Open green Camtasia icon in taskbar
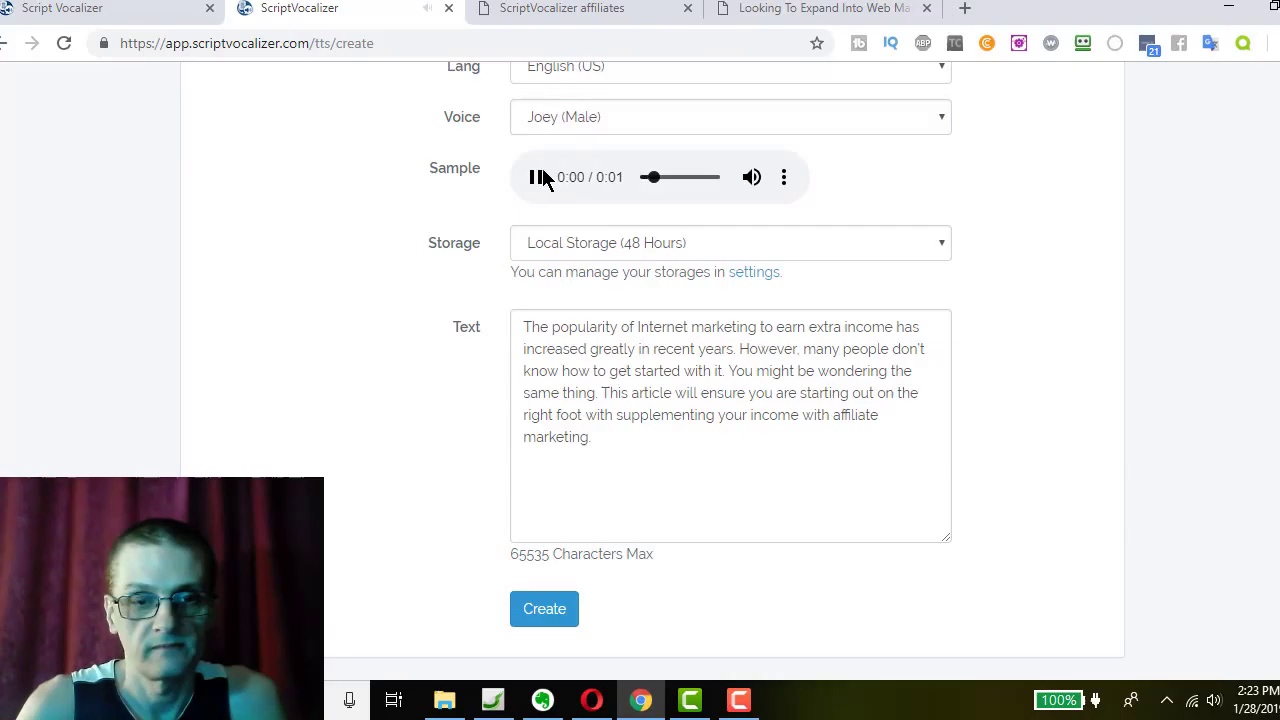 coord(690,700)
